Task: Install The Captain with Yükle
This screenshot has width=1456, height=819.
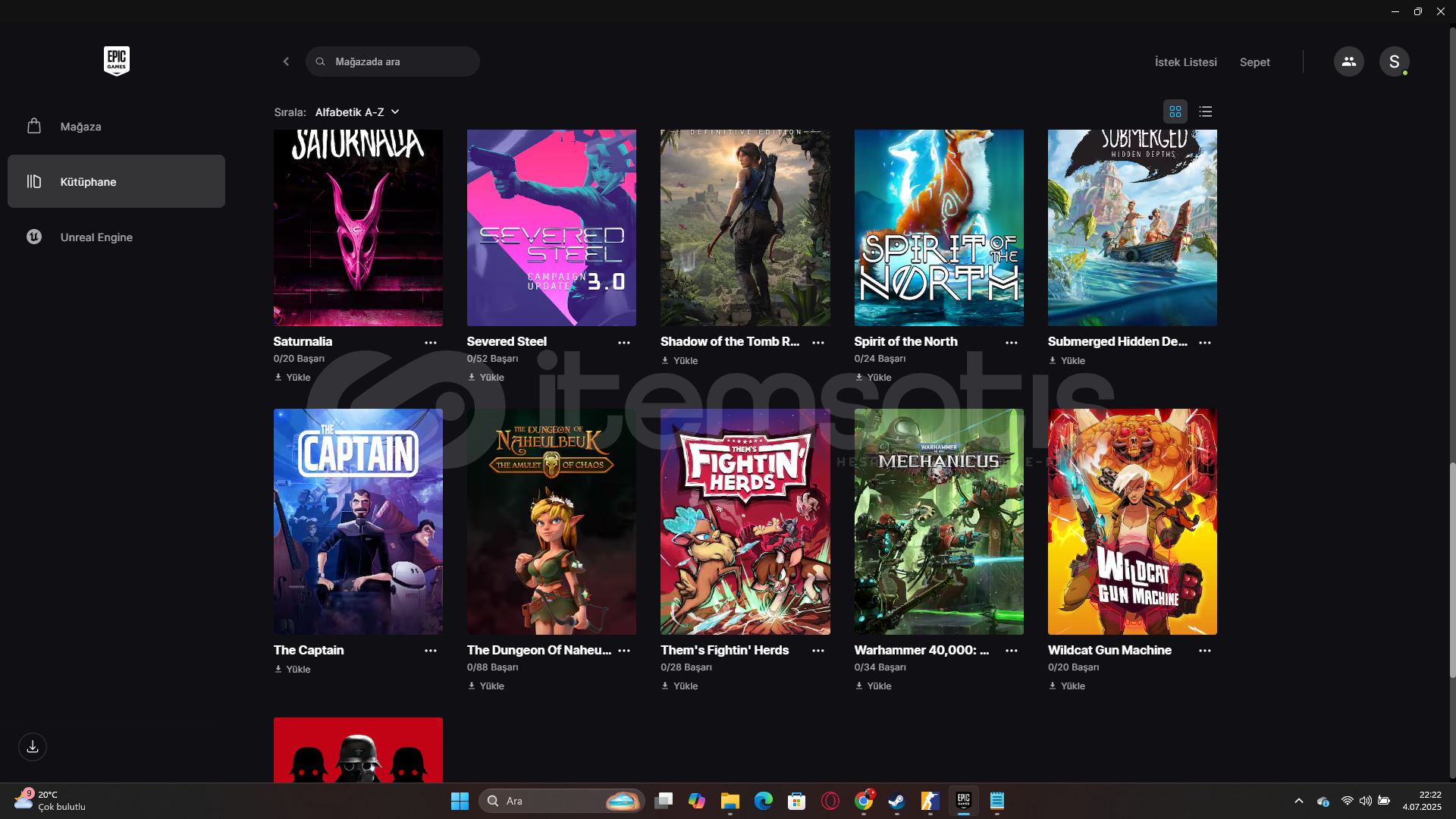Action: click(x=292, y=669)
